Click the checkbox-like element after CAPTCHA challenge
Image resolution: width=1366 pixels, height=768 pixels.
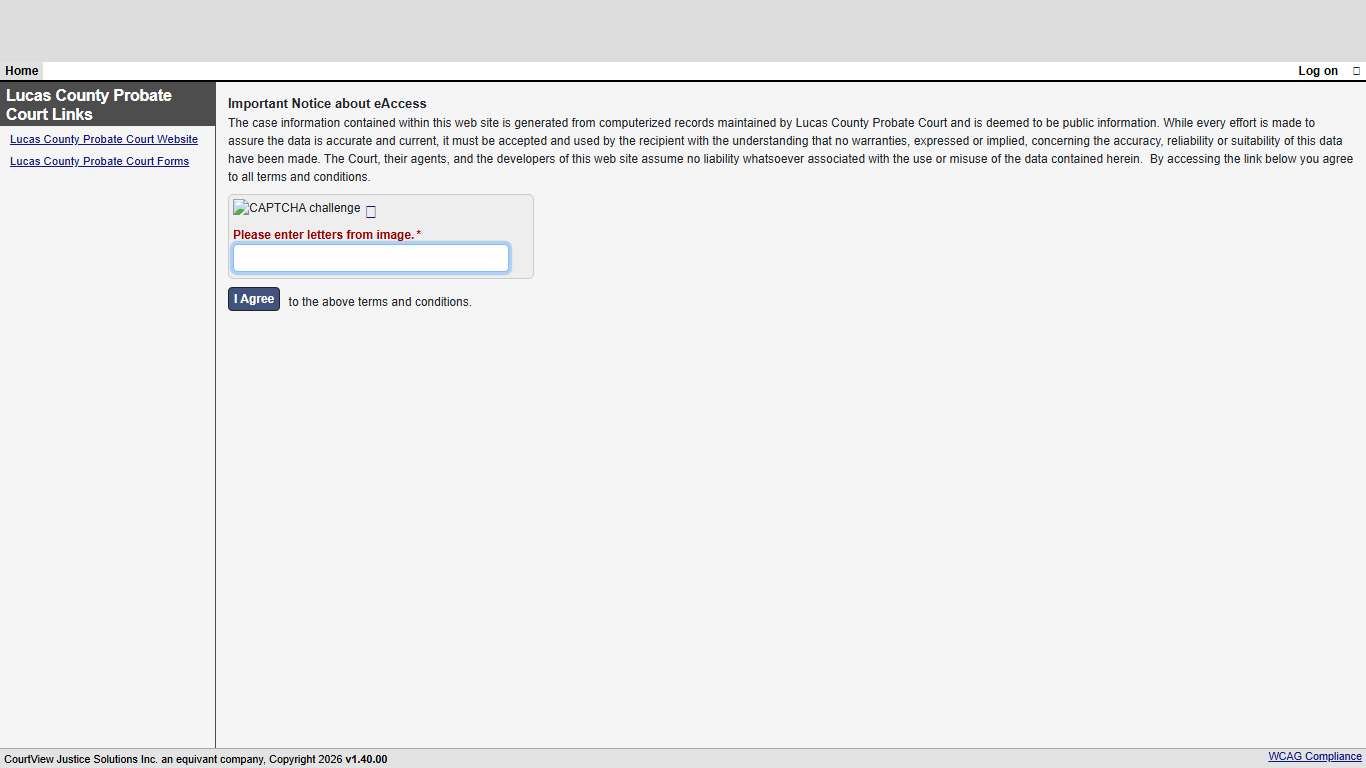point(371,211)
